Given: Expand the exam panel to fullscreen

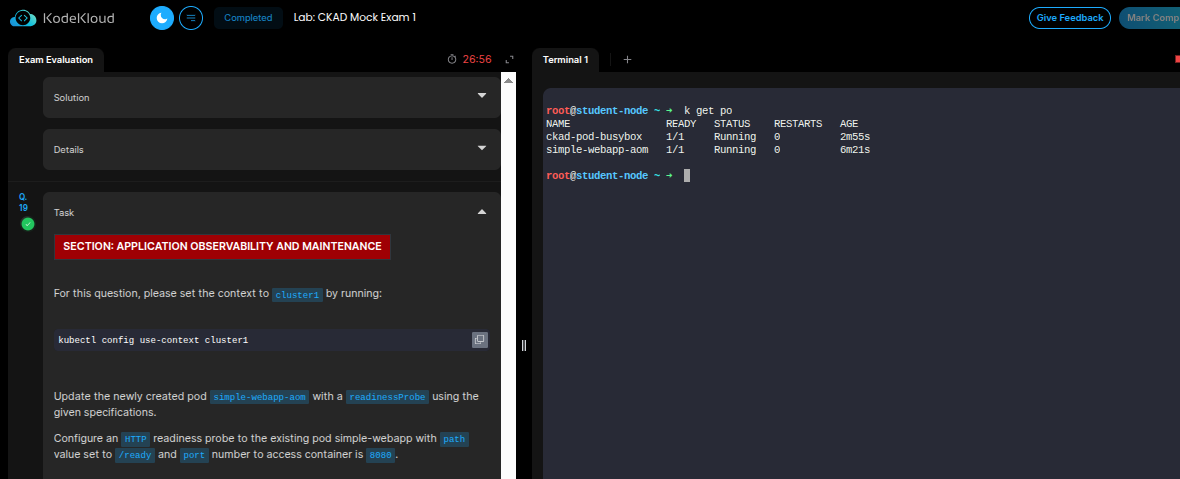Looking at the screenshot, I should (509, 60).
